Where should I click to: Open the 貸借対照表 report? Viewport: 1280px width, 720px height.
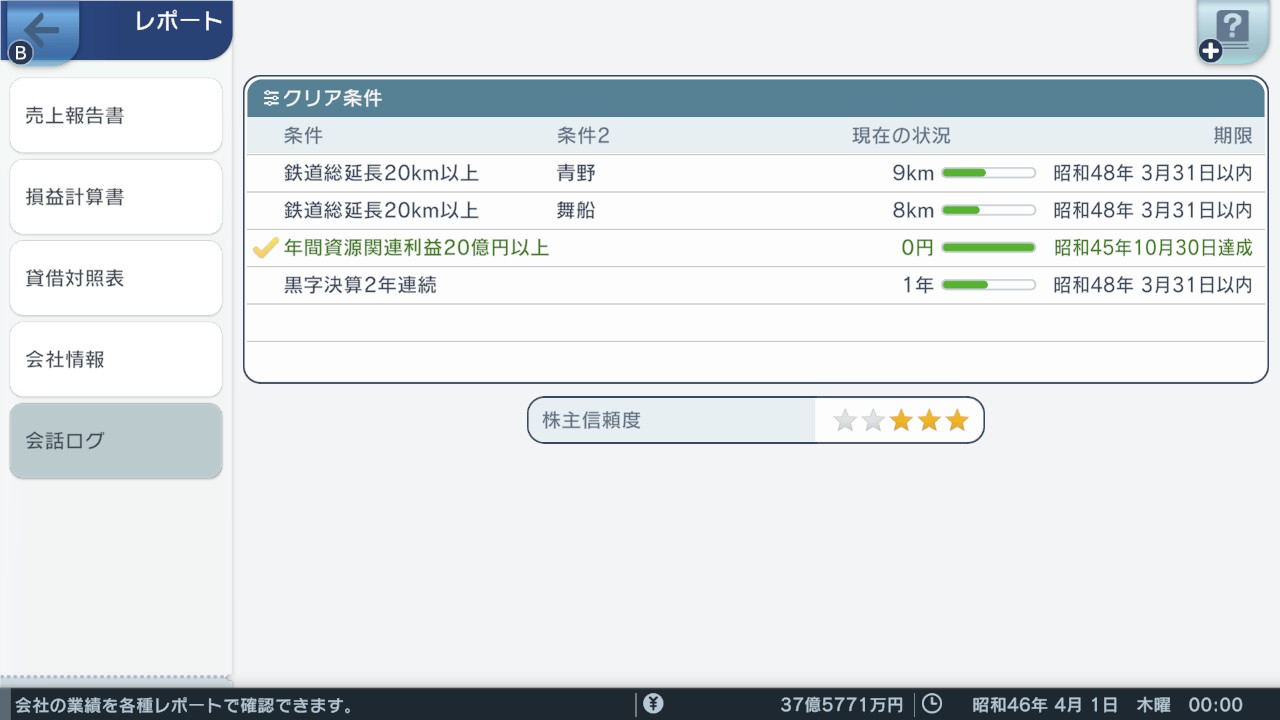tap(116, 278)
